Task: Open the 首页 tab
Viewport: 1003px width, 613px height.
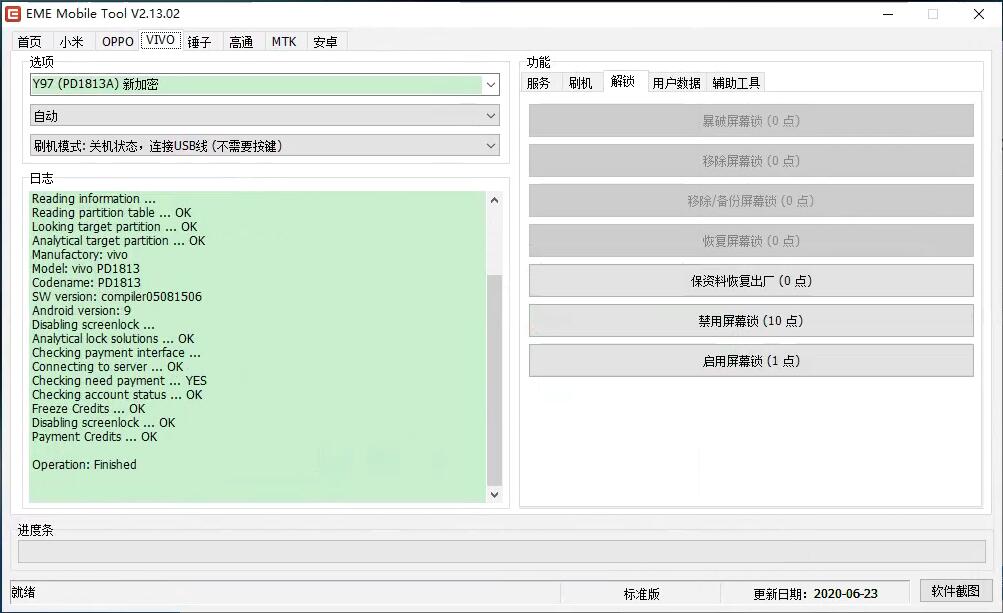Action: point(29,42)
